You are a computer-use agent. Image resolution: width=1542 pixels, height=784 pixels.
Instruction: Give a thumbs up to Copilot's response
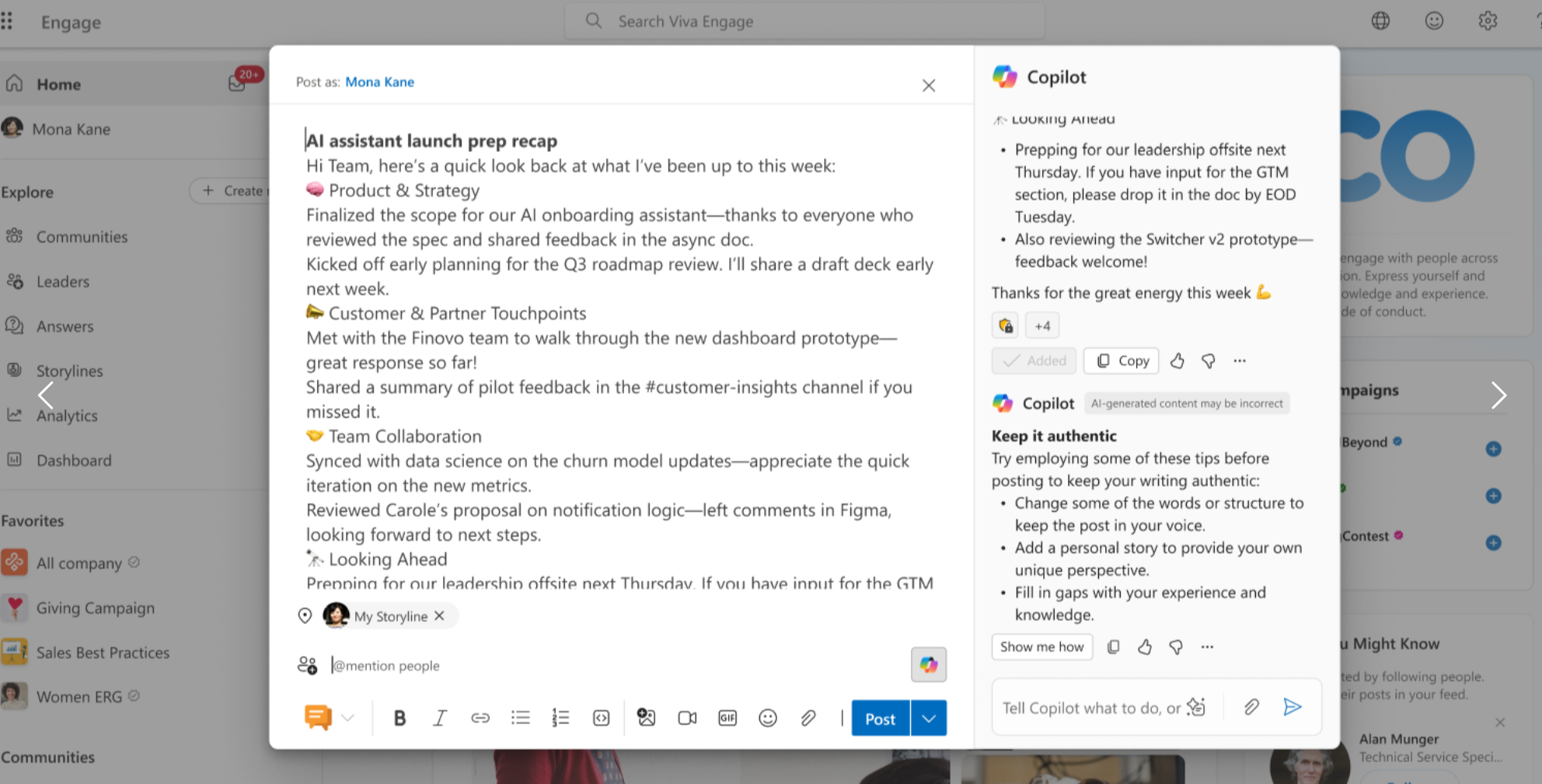[1177, 361]
